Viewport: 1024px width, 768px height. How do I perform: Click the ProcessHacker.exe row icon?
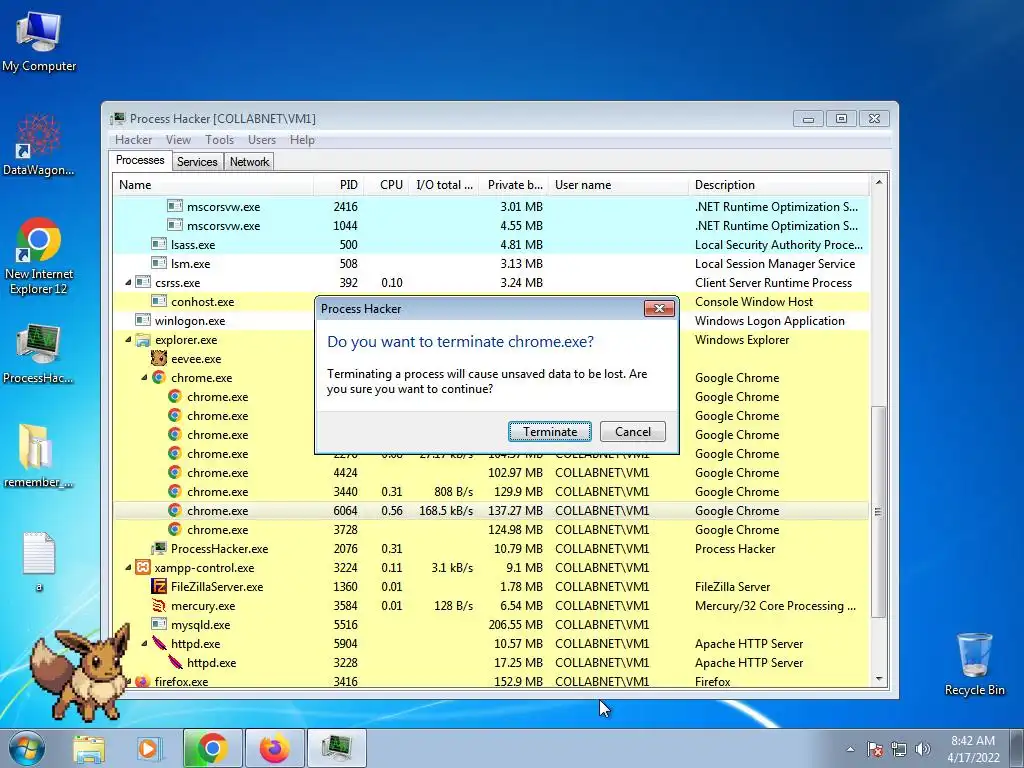coord(159,548)
